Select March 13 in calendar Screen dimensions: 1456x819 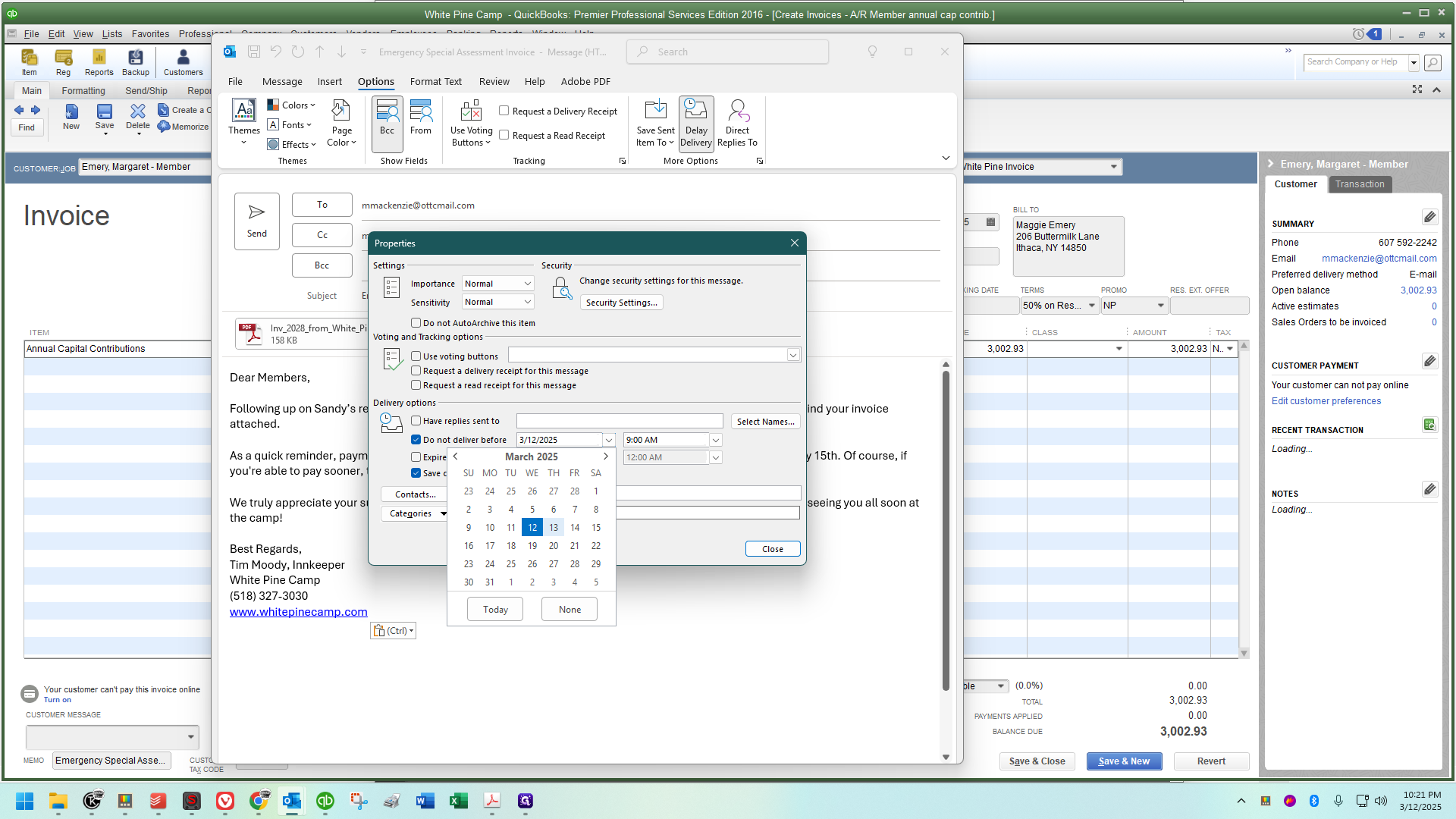[554, 528]
